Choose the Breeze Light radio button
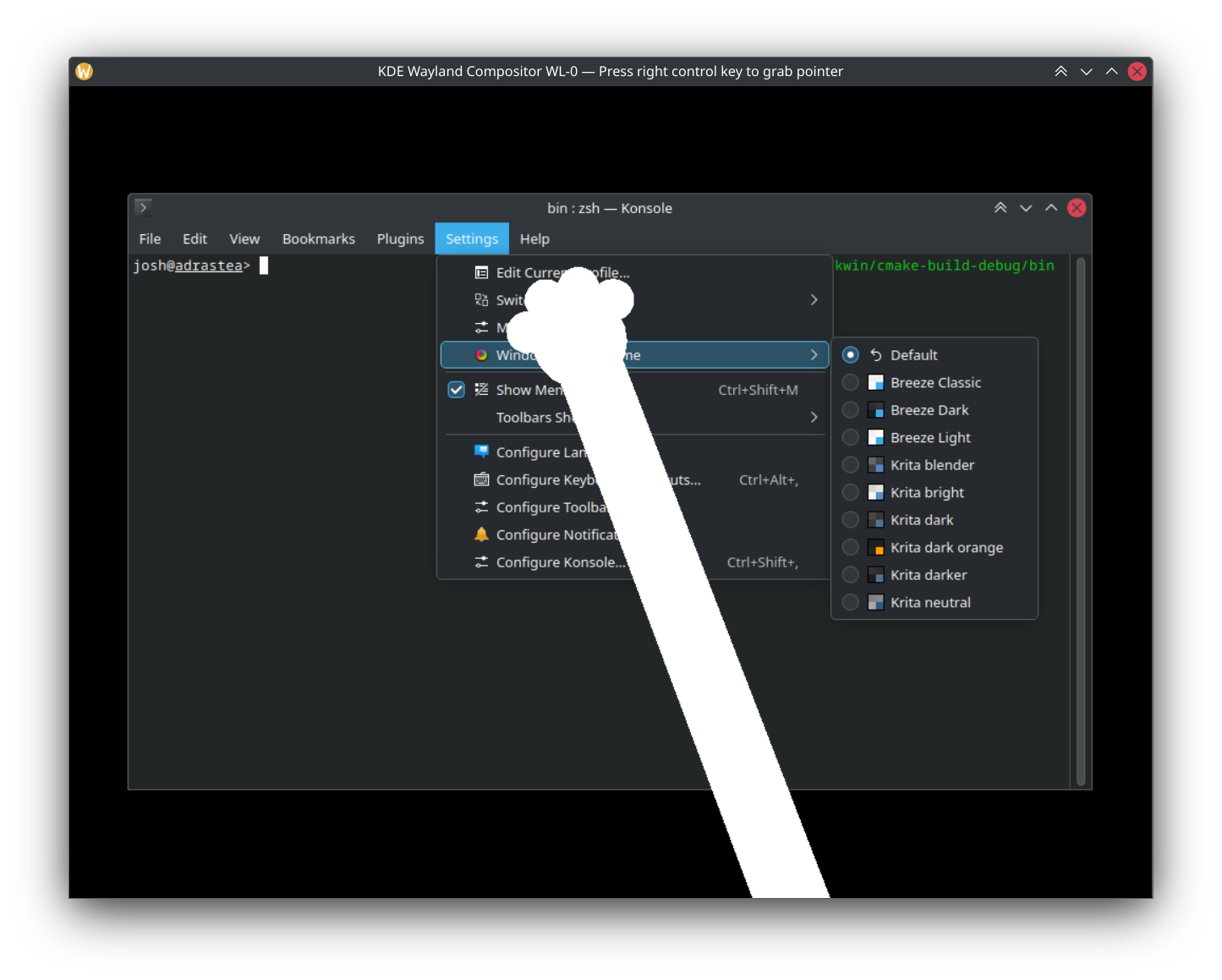 coord(851,437)
